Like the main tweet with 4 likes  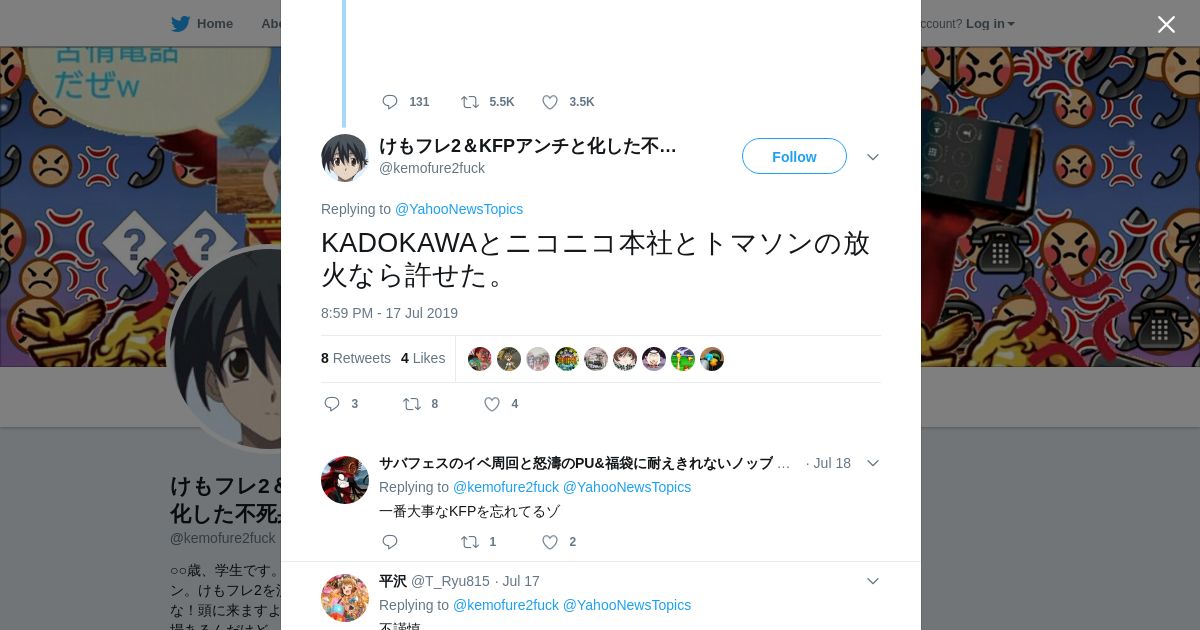(x=492, y=404)
